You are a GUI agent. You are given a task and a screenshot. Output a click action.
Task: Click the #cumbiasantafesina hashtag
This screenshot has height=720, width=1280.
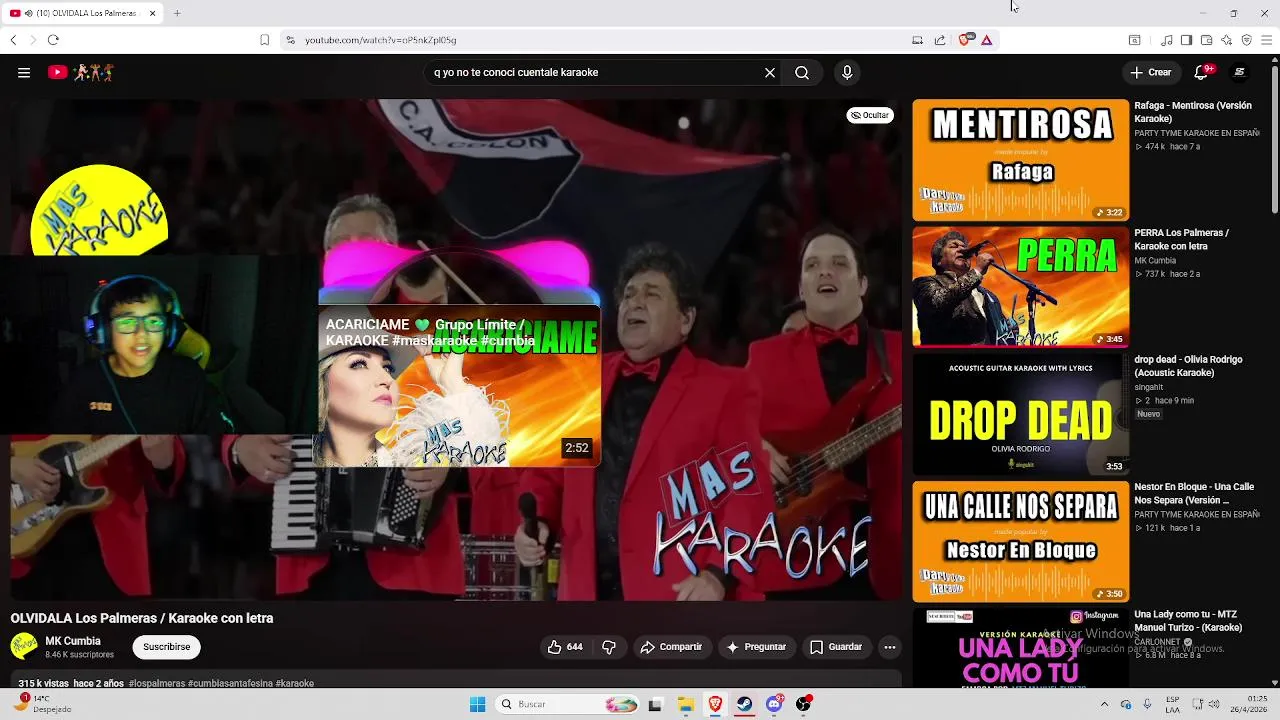231,684
